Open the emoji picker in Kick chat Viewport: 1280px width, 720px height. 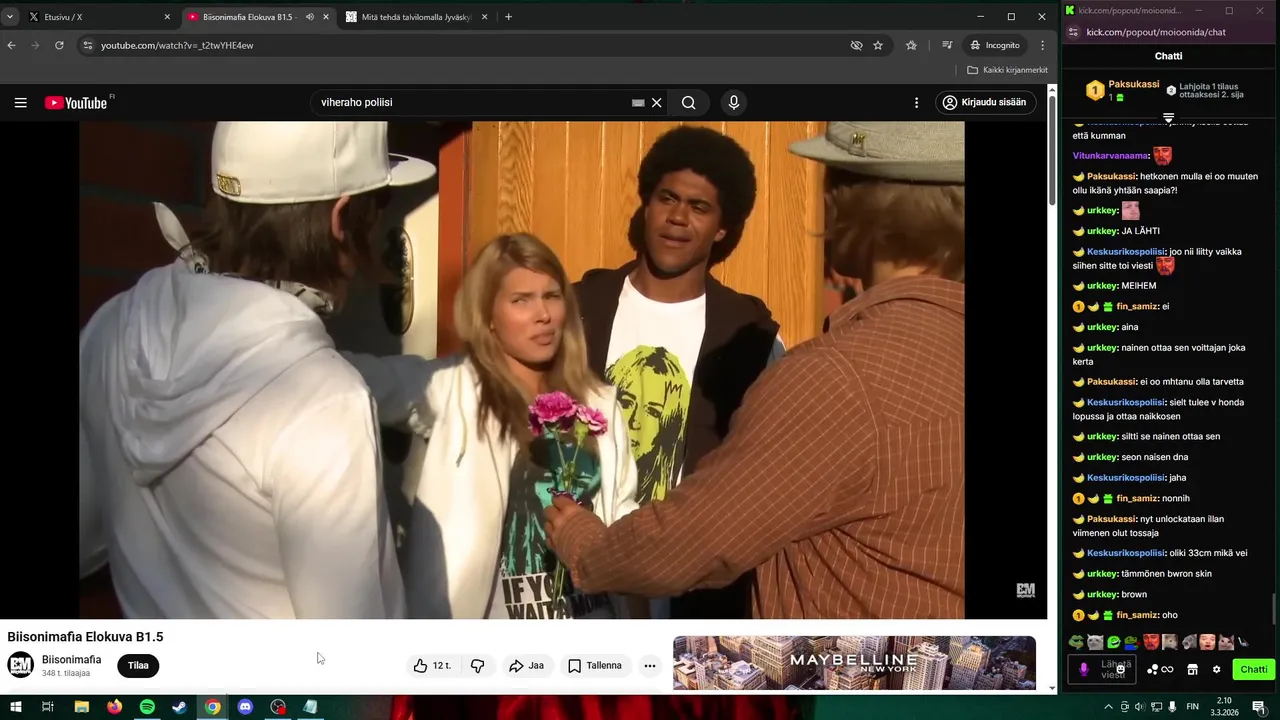pyautogui.click(x=1121, y=669)
